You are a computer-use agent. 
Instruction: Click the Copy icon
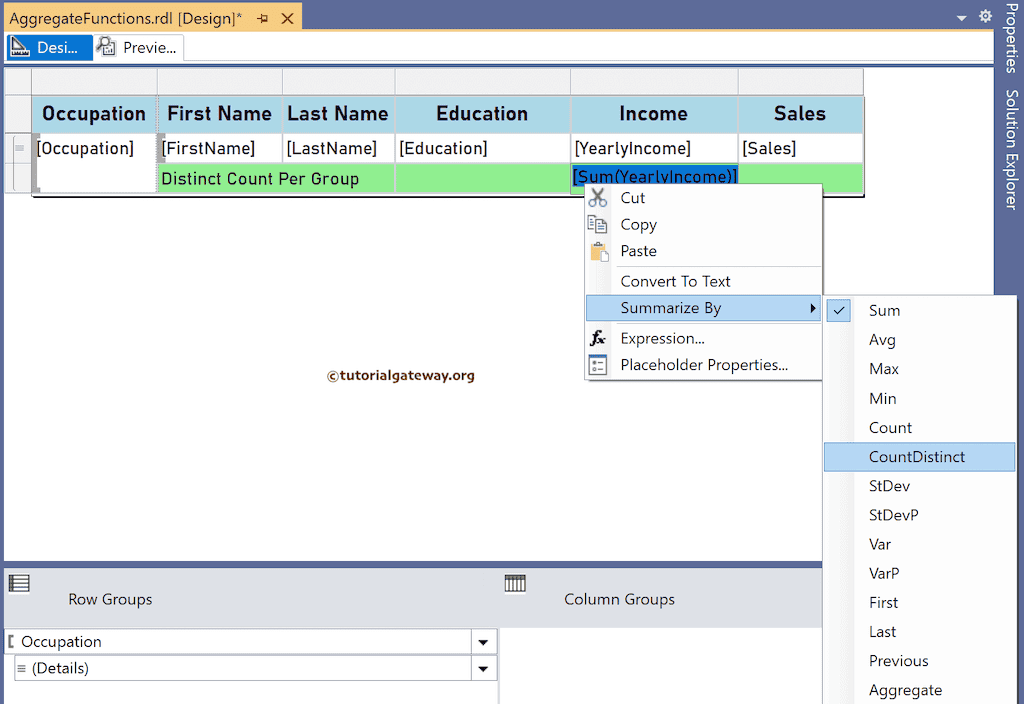[x=598, y=225]
